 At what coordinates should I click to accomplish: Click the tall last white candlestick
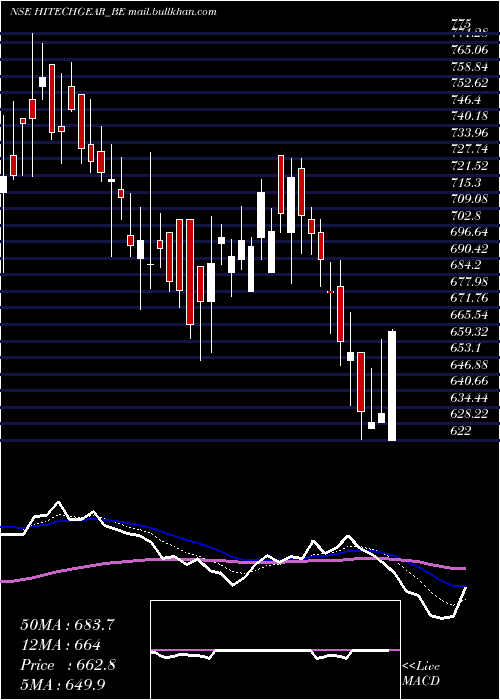pos(392,386)
